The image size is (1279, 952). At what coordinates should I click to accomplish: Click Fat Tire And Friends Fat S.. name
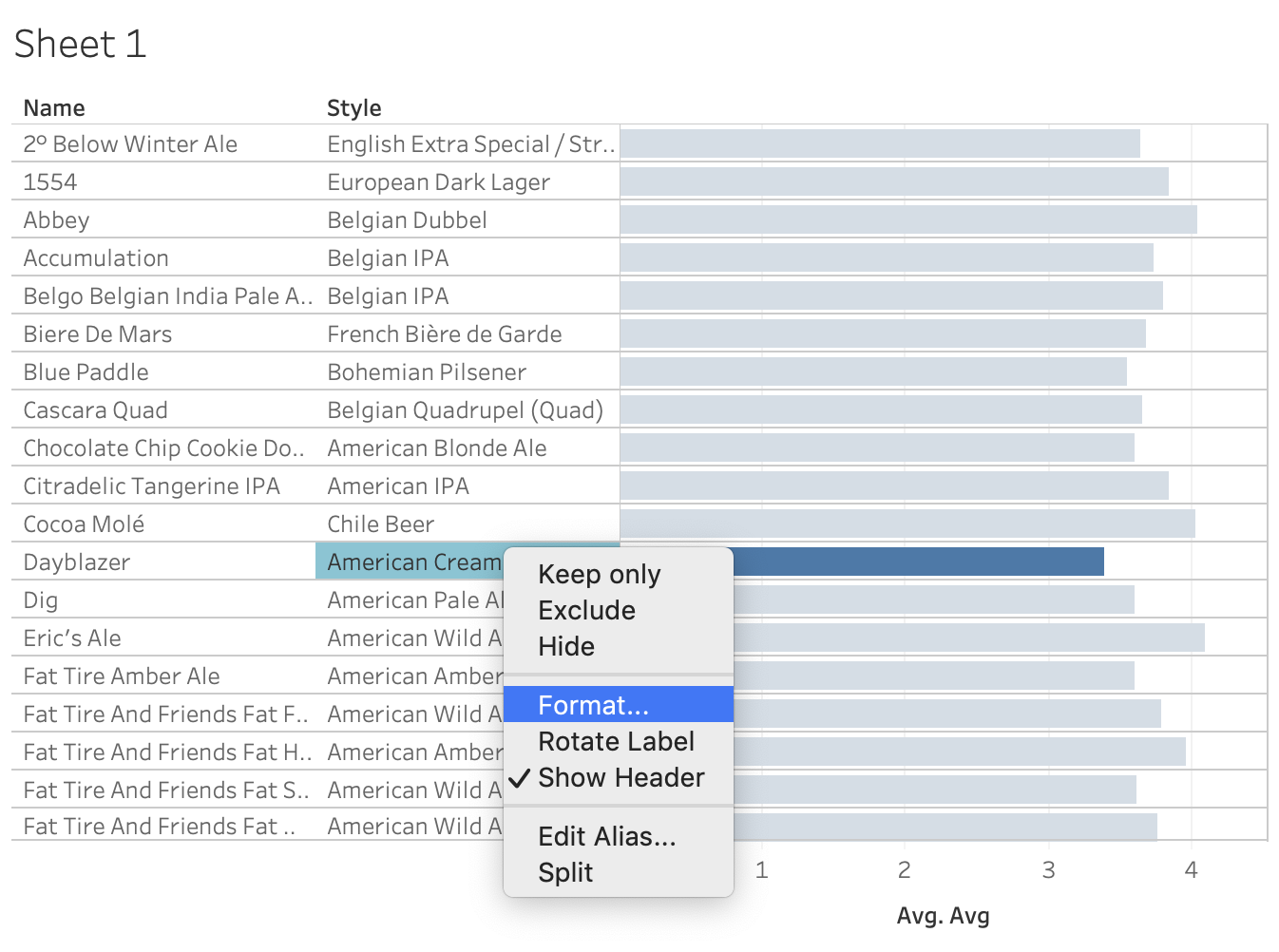tap(165, 790)
